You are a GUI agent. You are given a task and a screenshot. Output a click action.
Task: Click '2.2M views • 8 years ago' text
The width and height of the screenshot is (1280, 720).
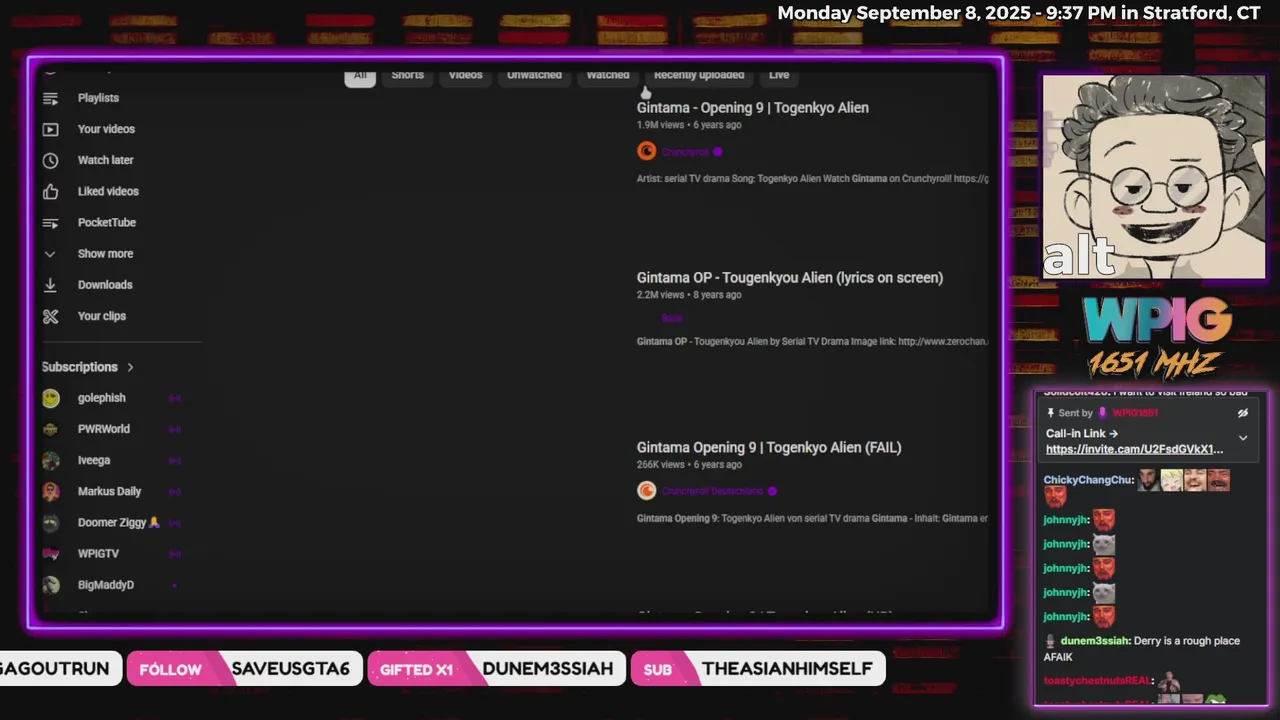[x=689, y=295]
